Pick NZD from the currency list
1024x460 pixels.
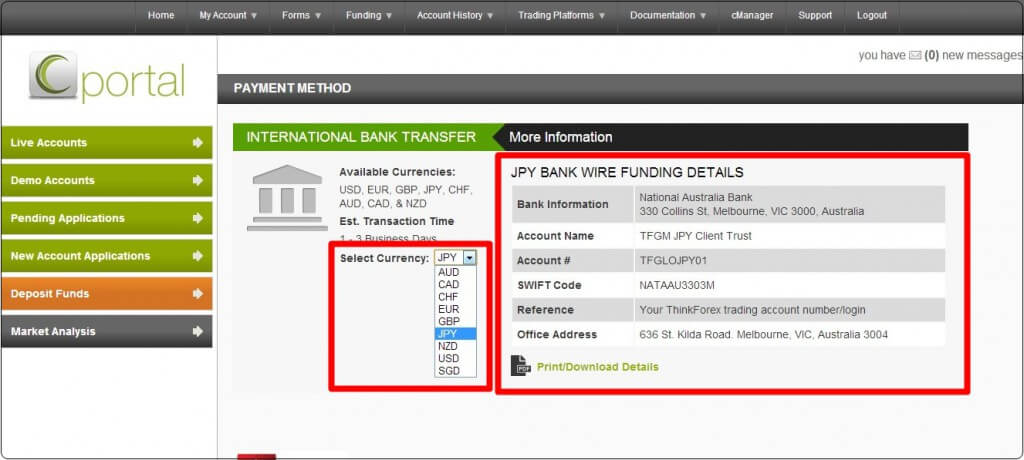coord(456,346)
